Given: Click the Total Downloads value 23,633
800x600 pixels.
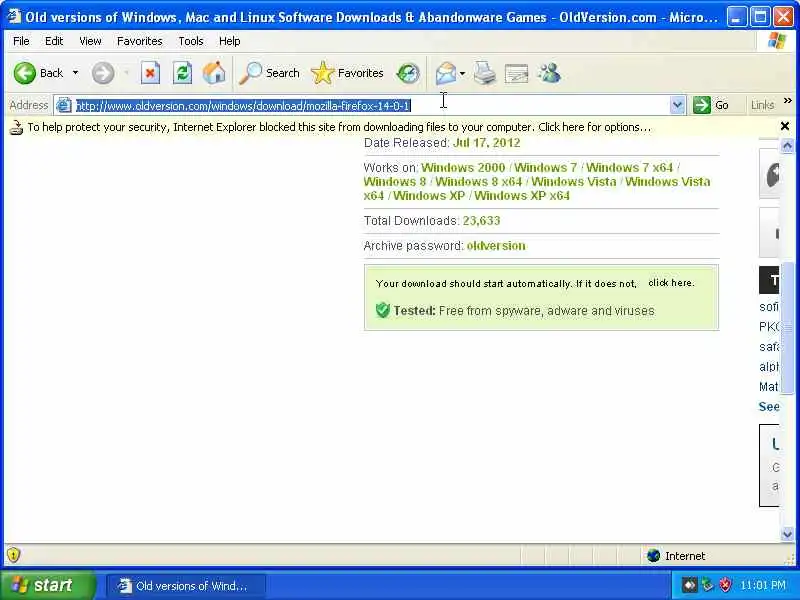Looking at the screenshot, I should (x=481, y=221).
